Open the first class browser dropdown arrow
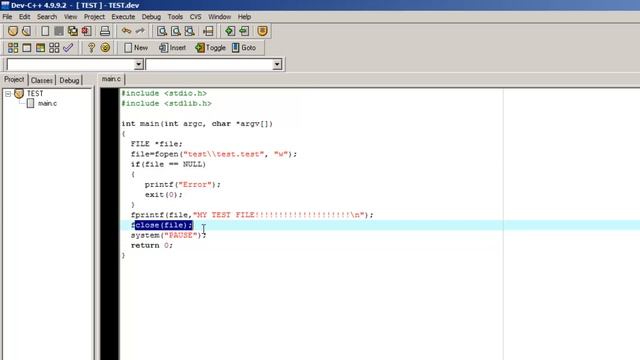This screenshot has height=360, width=640. coord(138,64)
